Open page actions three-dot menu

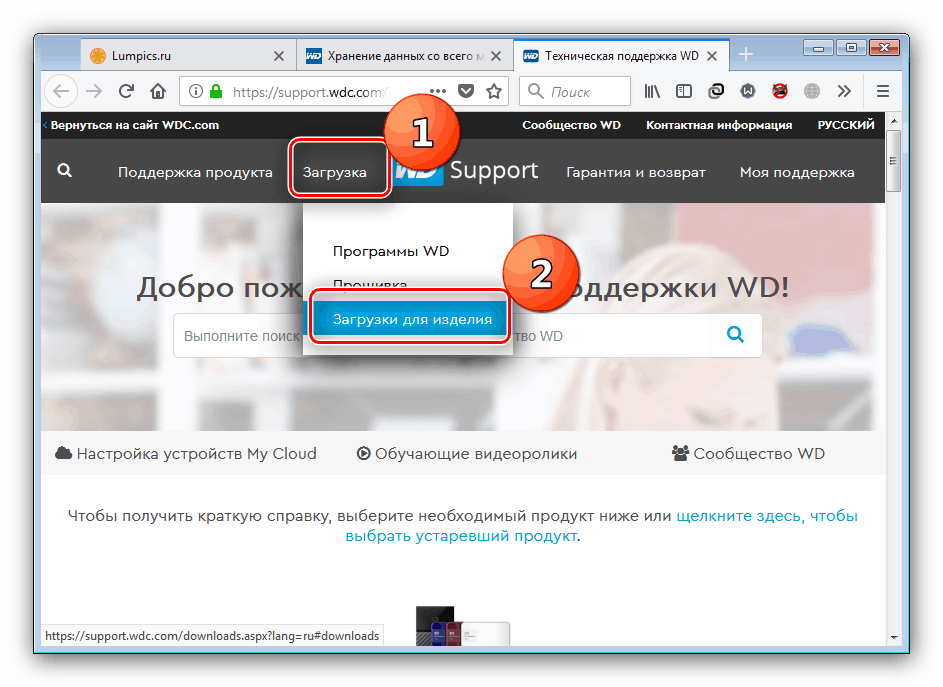point(438,91)
